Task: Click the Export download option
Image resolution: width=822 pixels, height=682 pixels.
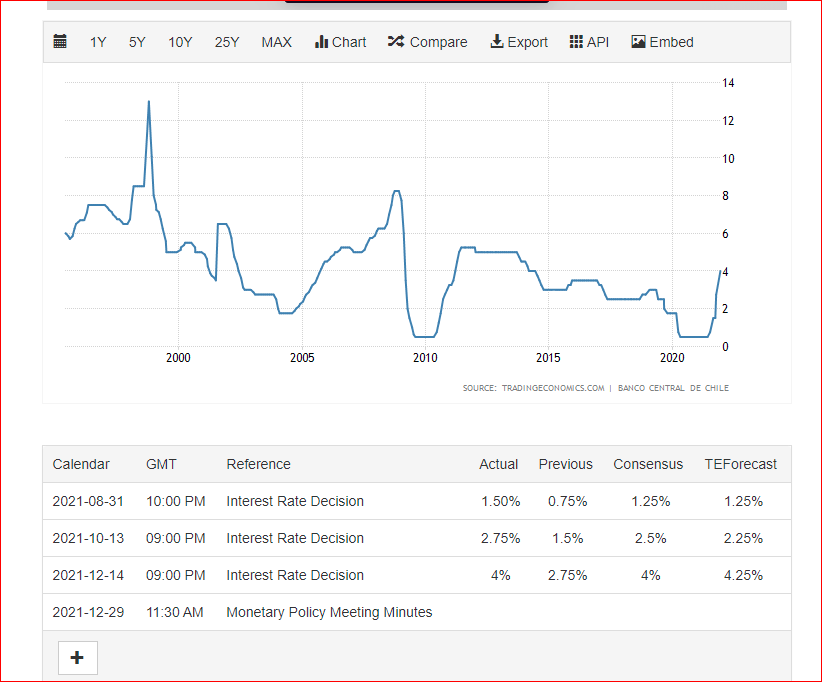Action: pos(518,42)
